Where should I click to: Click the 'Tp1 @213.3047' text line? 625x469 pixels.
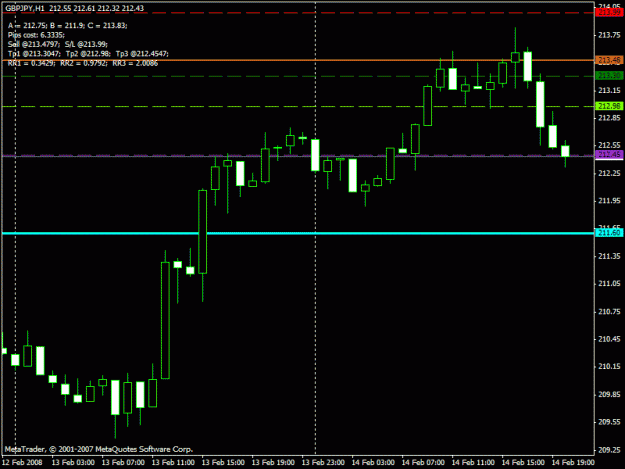88,54
